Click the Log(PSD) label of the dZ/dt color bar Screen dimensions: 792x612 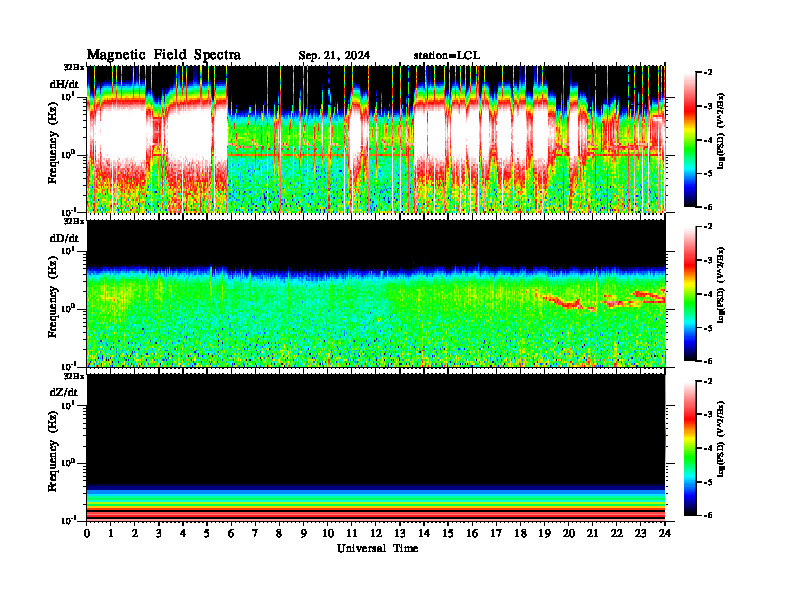tap(721, 439)
